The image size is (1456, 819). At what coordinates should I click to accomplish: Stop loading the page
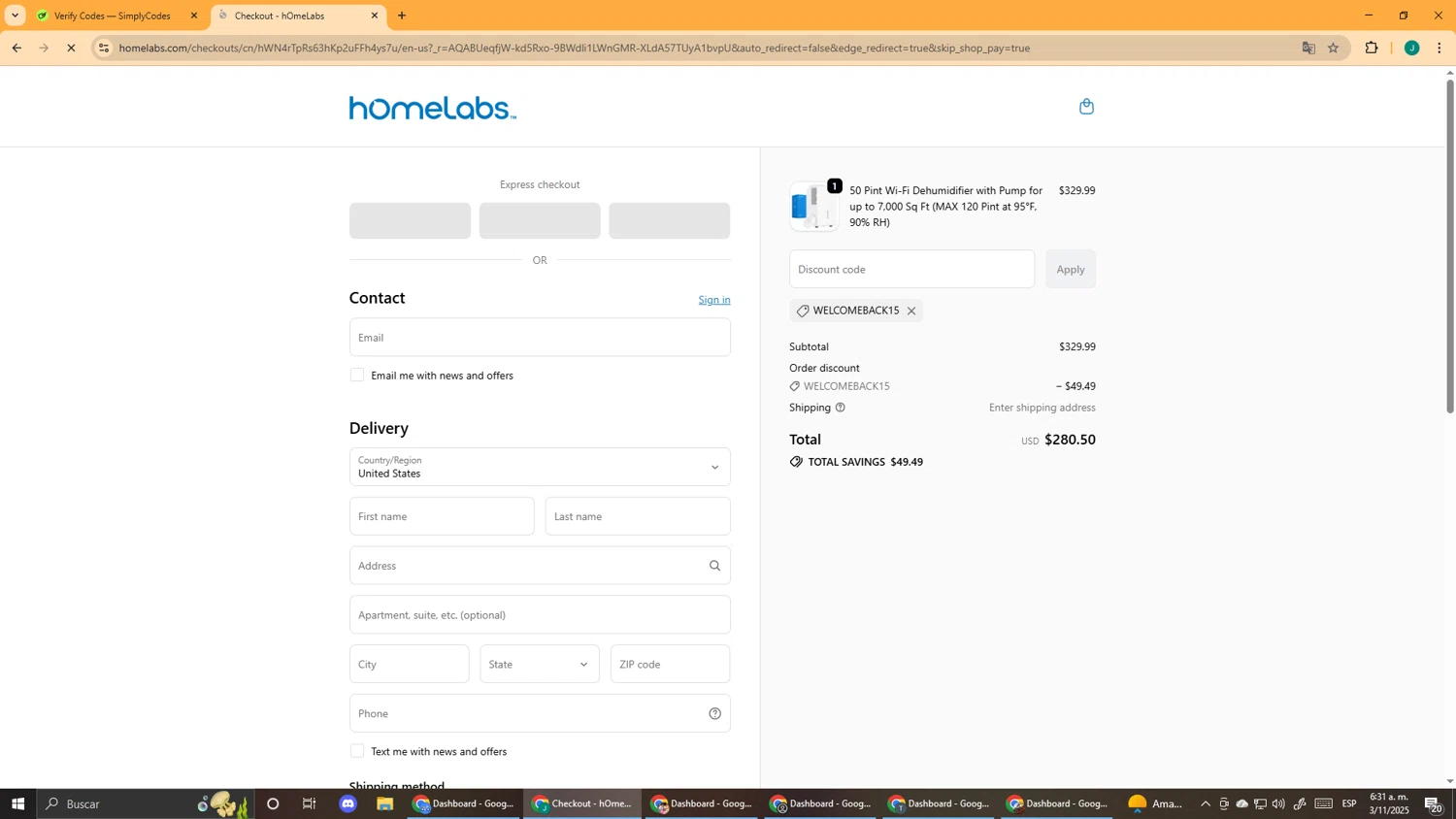71,48
